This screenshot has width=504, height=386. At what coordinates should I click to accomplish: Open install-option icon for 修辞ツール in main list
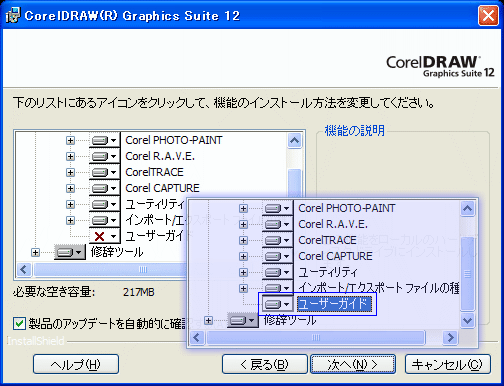click(x=70, y=252)
